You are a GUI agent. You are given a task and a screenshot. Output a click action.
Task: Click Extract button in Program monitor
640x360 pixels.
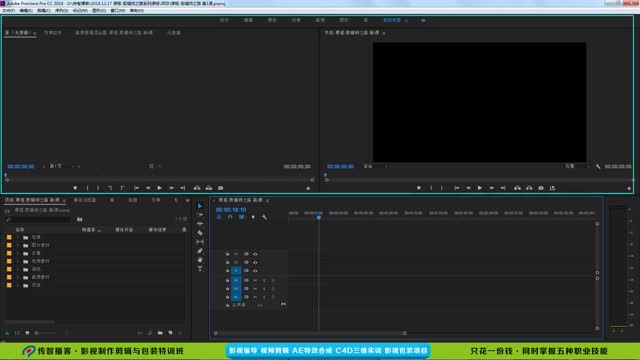(x=529, y=188)
